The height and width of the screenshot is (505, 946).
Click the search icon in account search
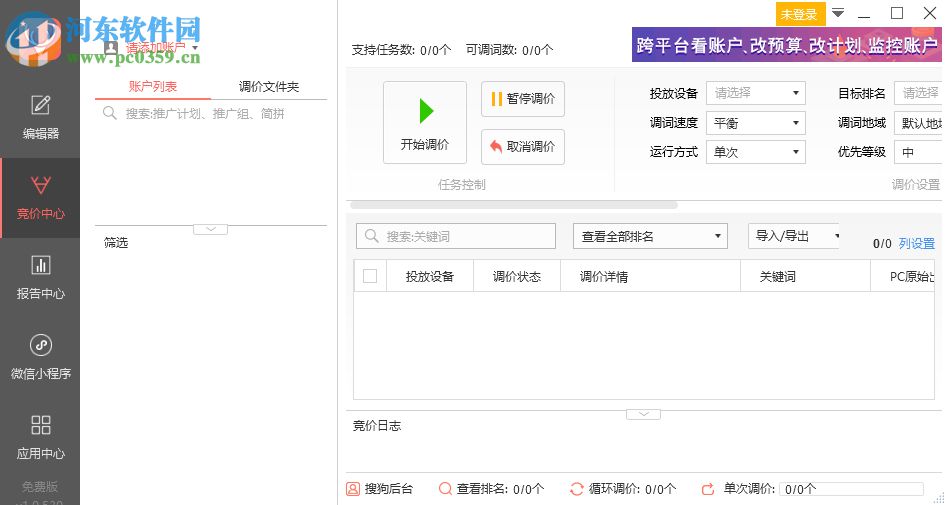[x=109, y=113]
